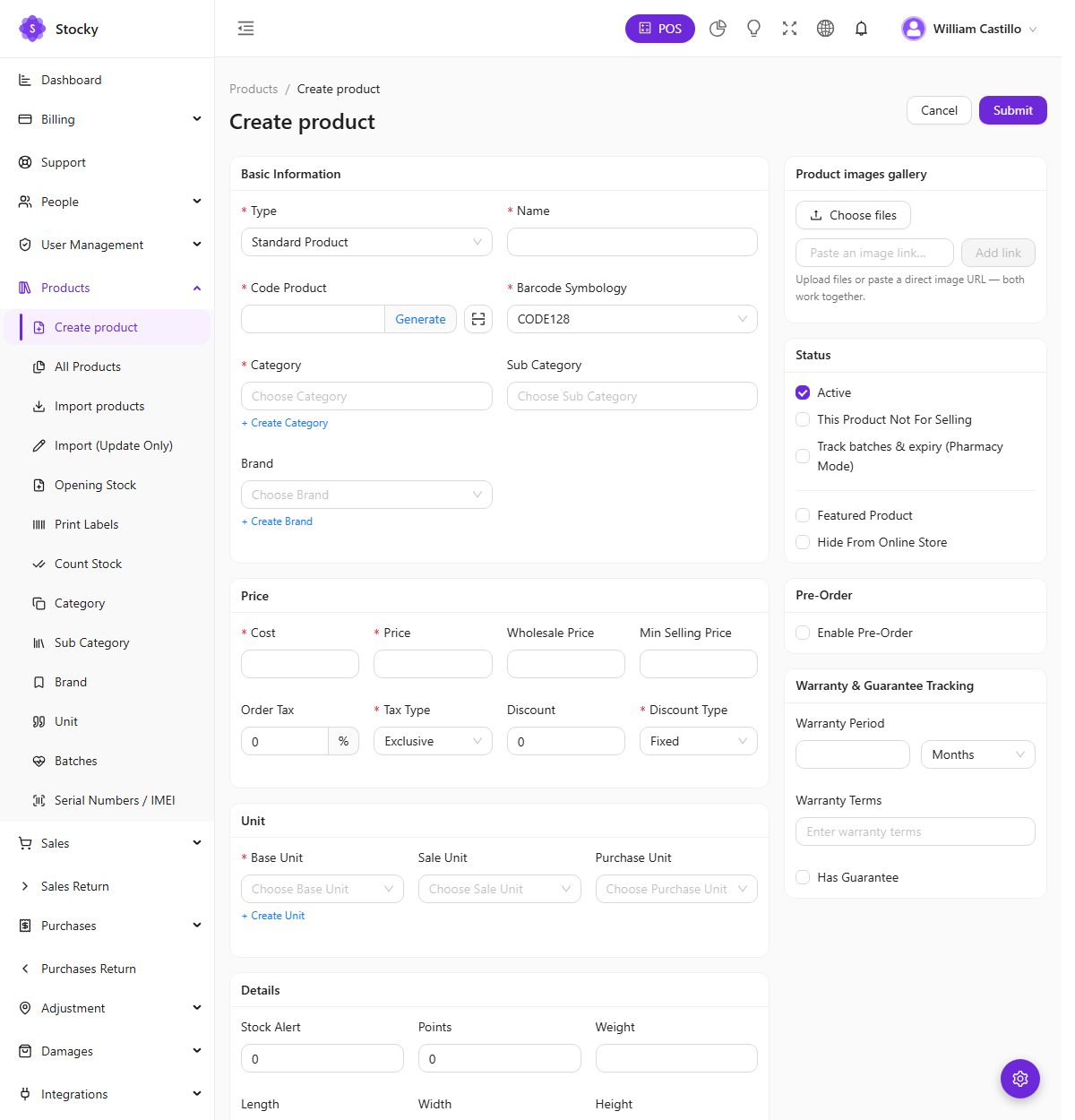The image size is (1075, 1120).
Task: Click the Products breadcrumb link
Action: pos(254,89)
